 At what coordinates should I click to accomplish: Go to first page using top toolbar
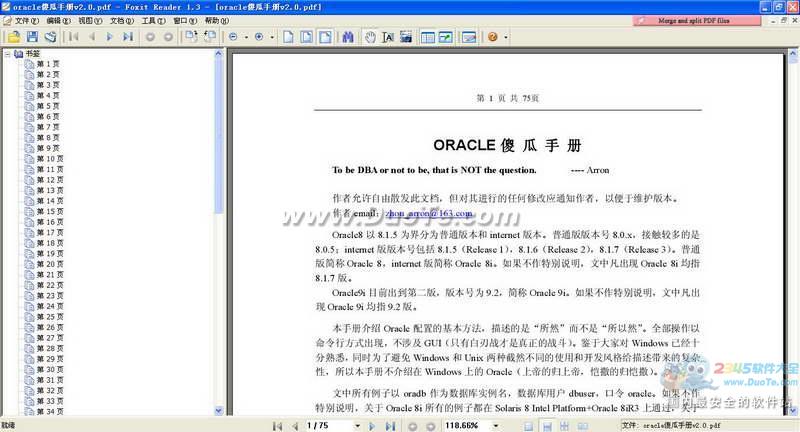pyautogui.click(x=74, y=37)
